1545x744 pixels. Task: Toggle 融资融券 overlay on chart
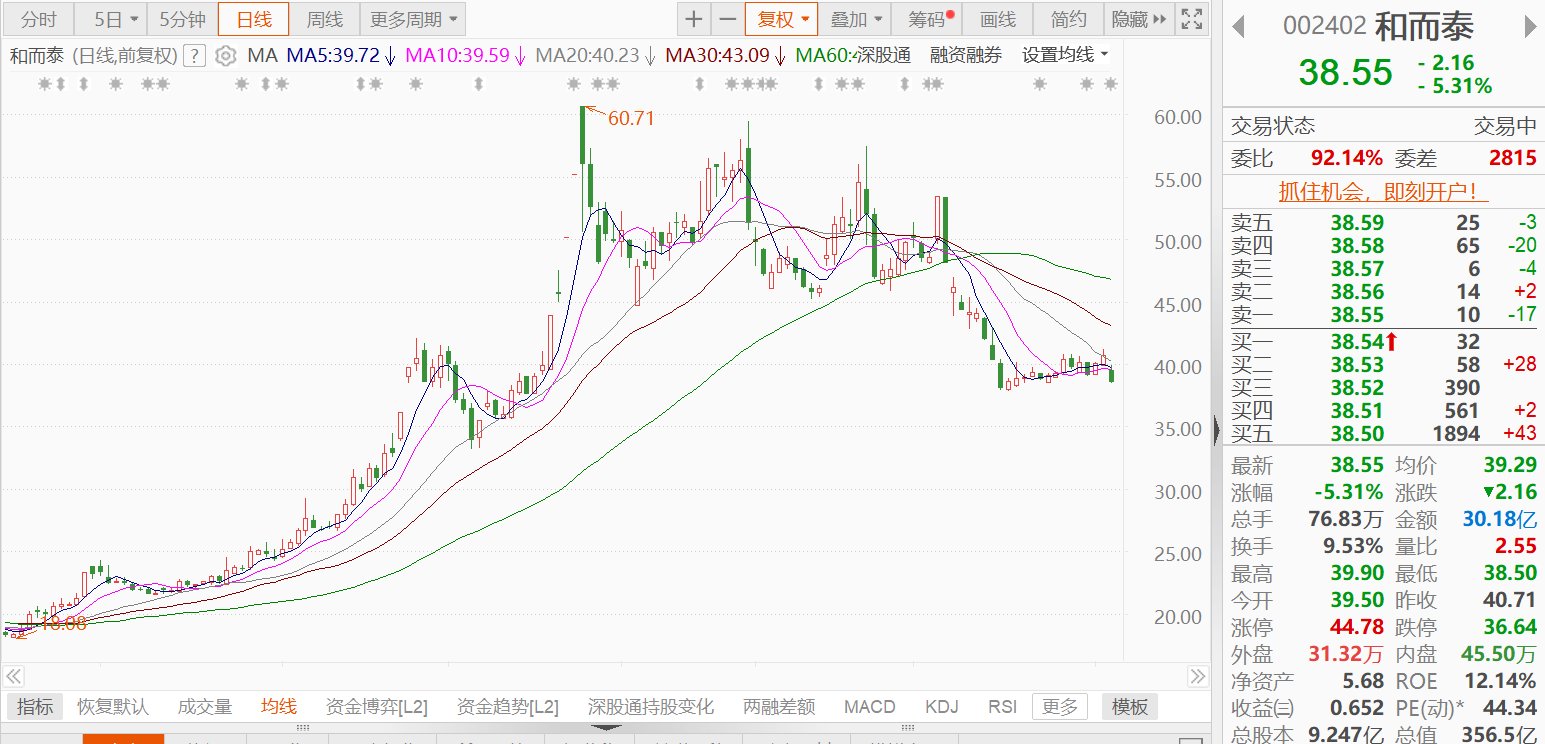click(965, 56)
